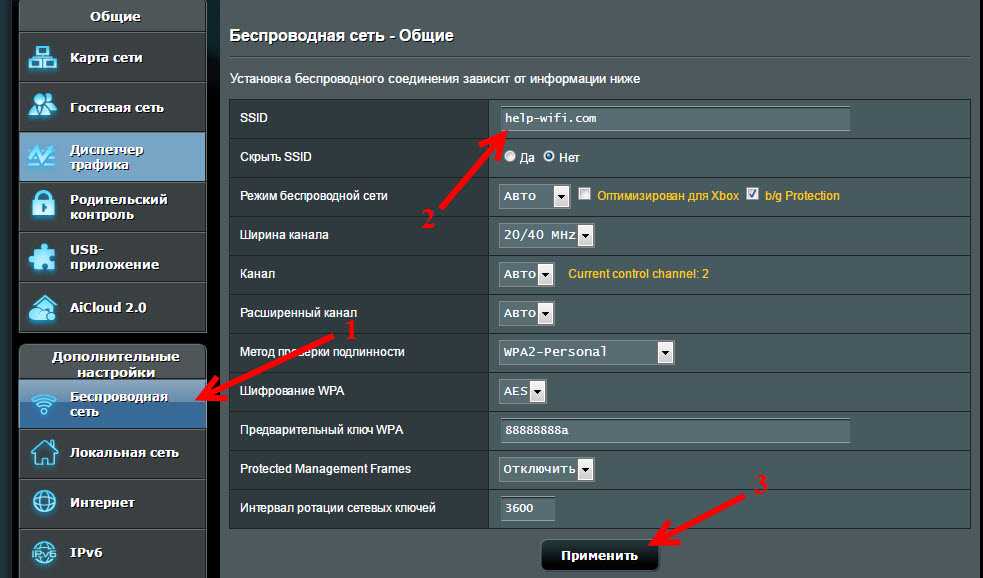The image size is (983, 578).
Task: Click the USB application puzzle icon
Action: pos(44,257)
